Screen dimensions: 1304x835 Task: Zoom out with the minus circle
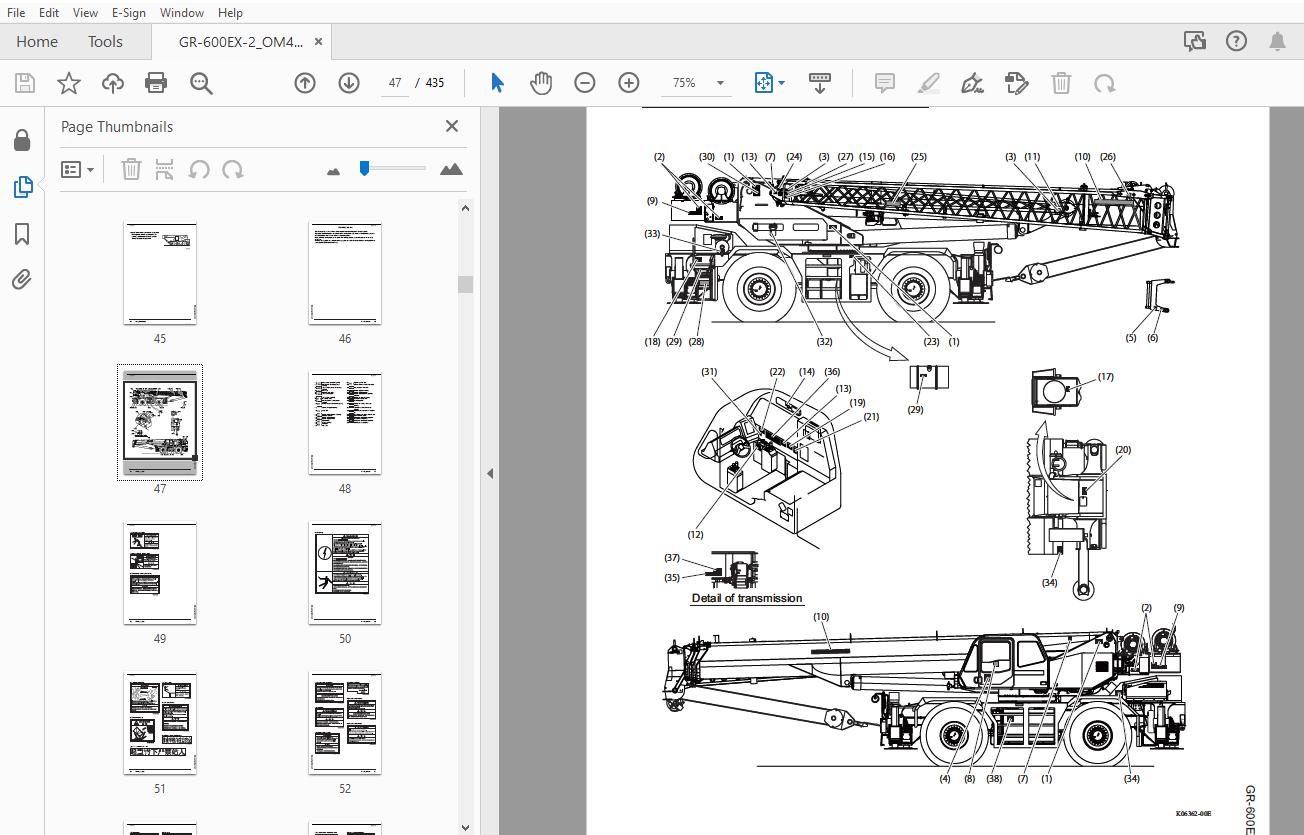tap(585, 83)
